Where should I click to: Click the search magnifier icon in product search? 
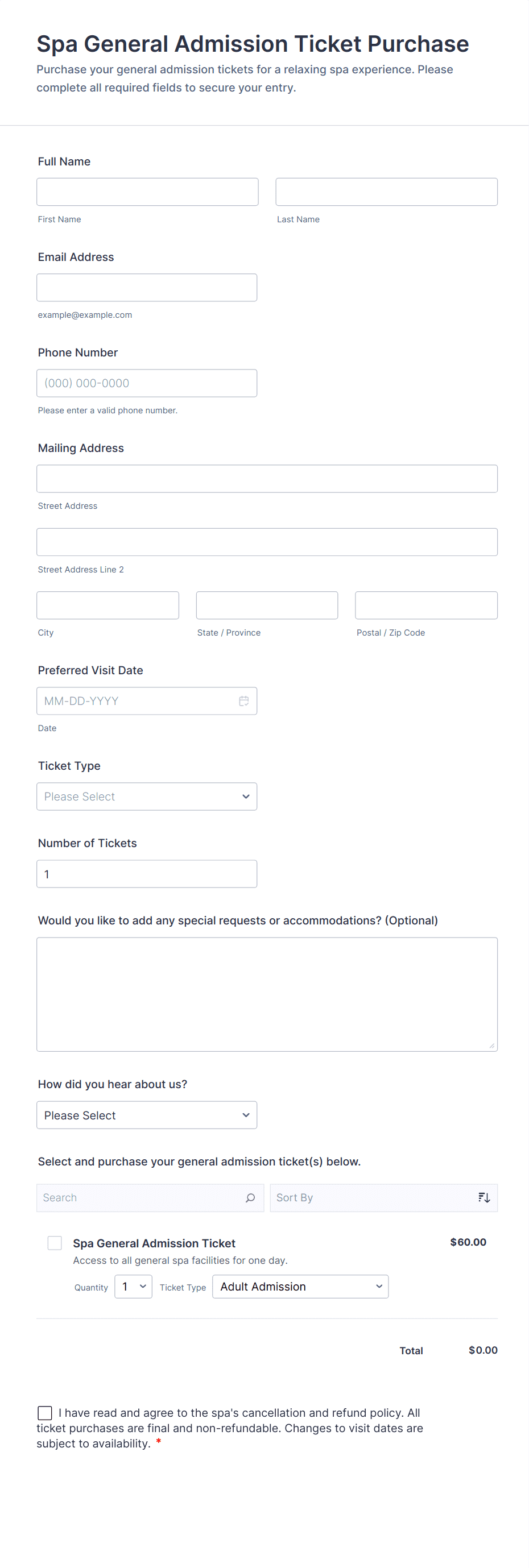coord(250,1197)
